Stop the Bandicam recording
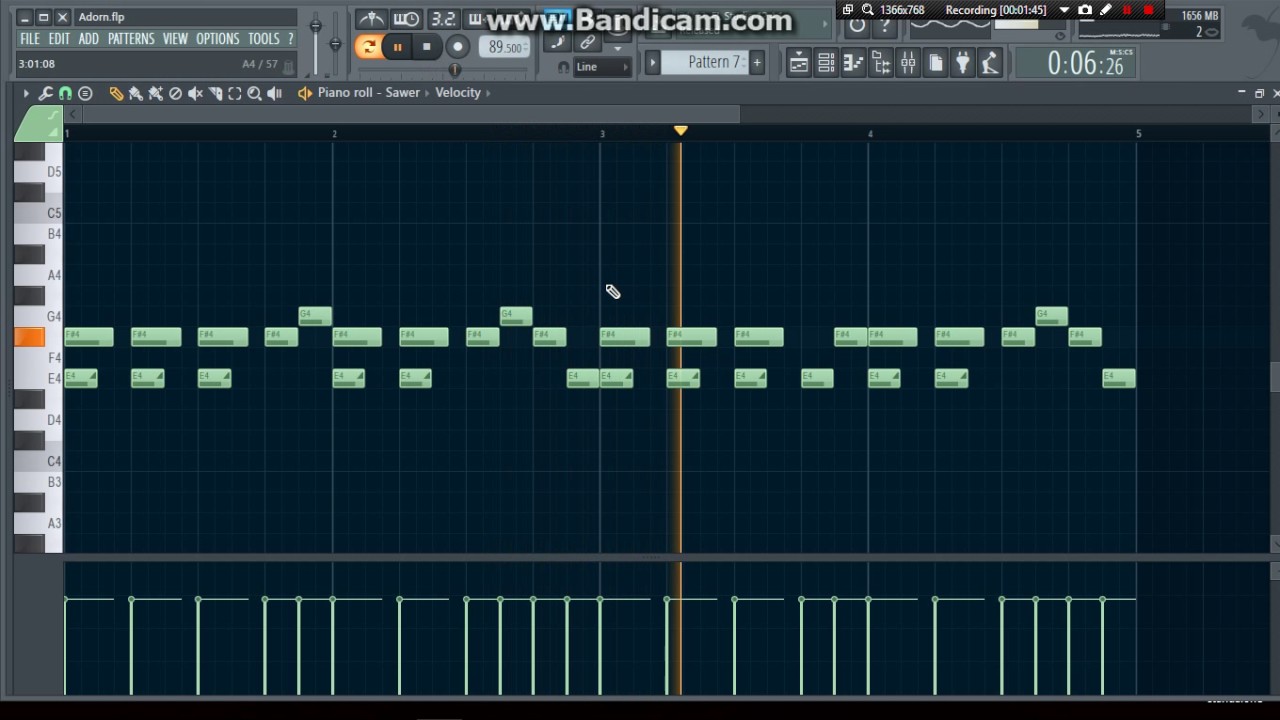 click(1148, 10)
